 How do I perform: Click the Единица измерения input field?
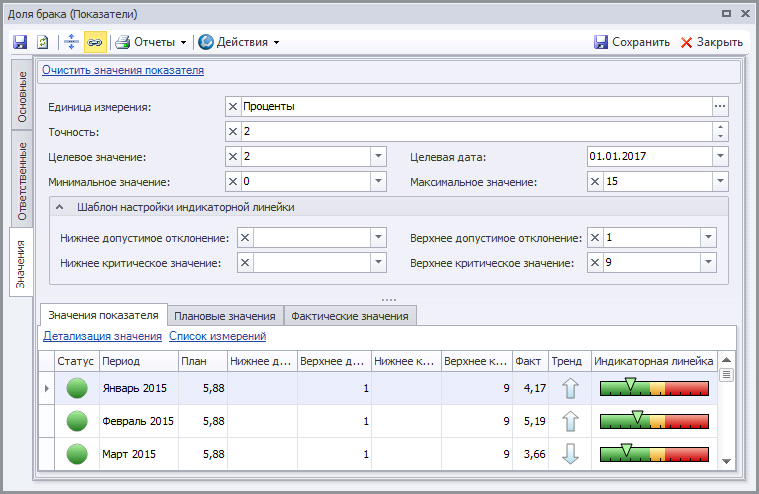476,106
